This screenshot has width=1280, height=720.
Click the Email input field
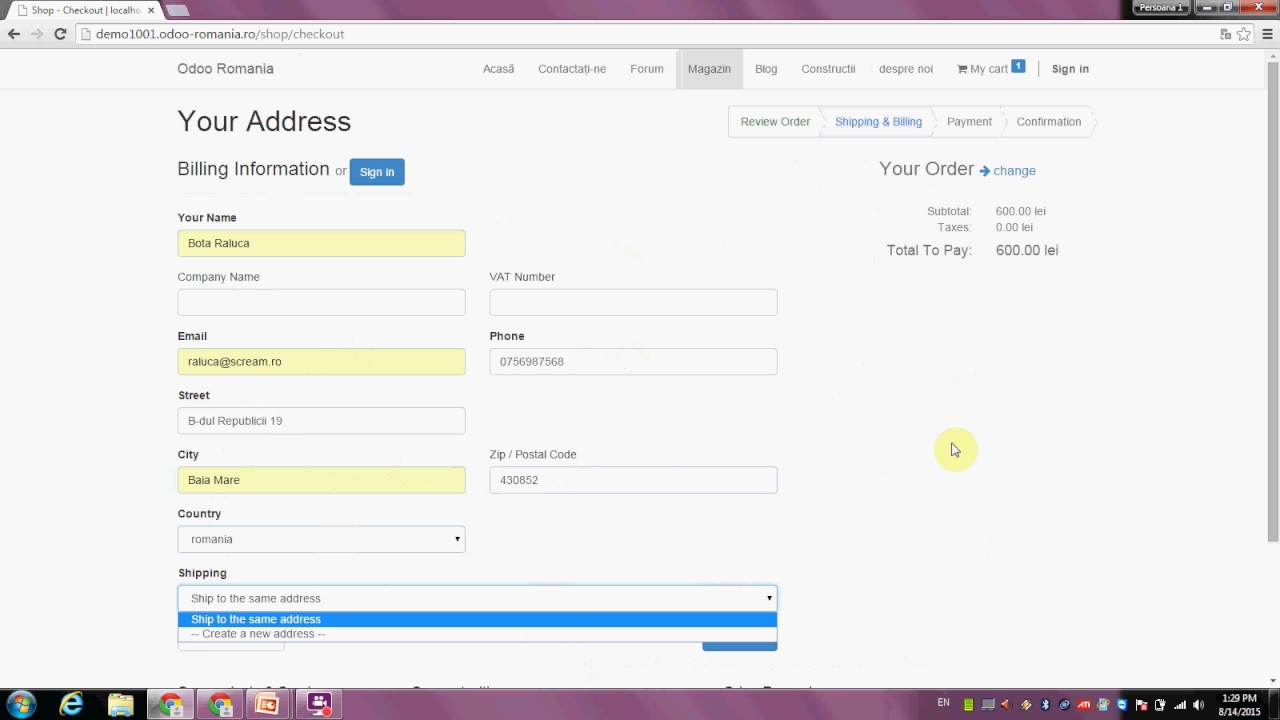(321, 361)
